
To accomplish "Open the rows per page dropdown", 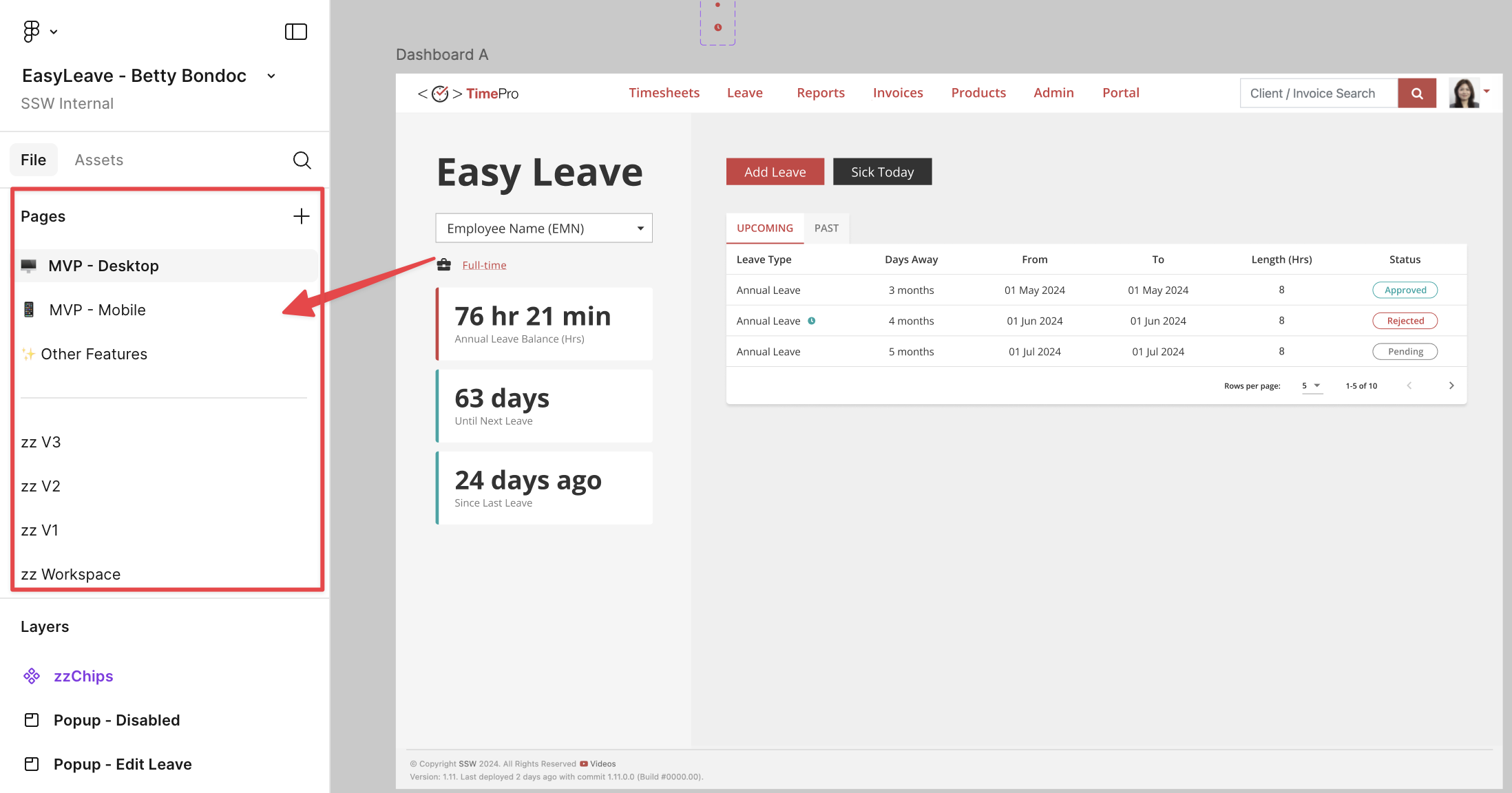I will 1311,385.
